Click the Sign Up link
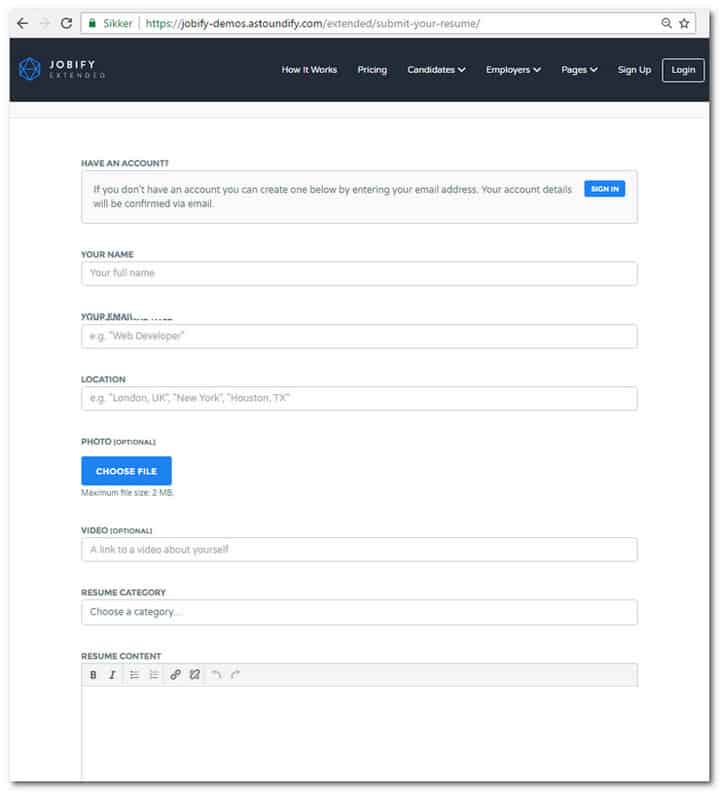 634,70
